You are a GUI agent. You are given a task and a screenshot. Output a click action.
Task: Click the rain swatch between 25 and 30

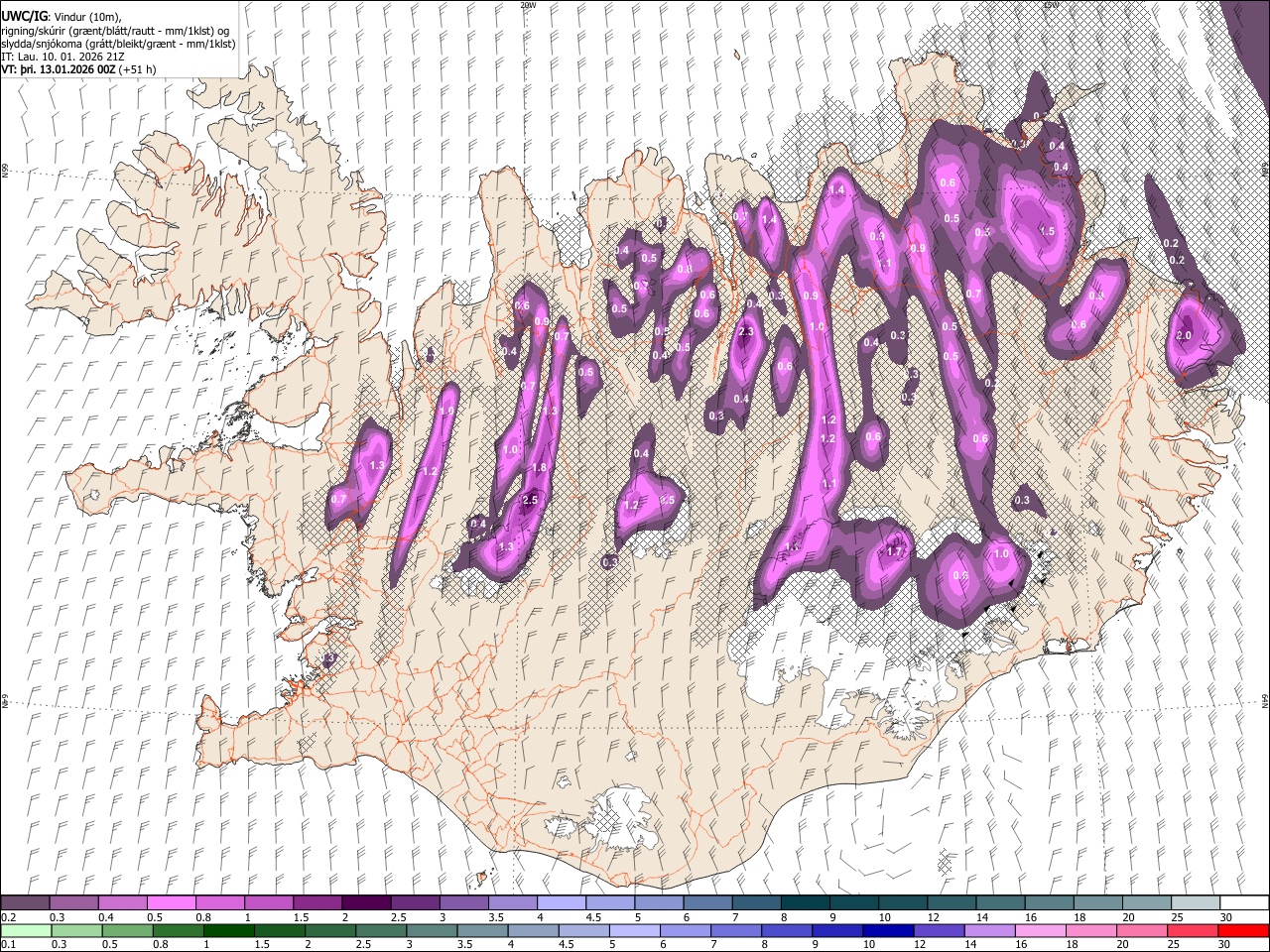point(1193,930)
